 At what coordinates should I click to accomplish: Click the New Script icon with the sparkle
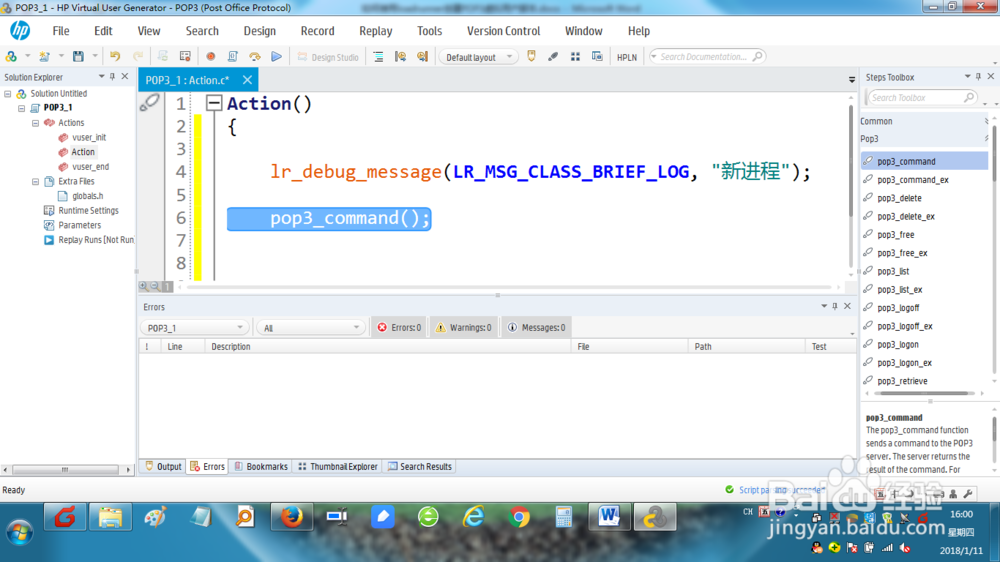[x=44, y=57]
